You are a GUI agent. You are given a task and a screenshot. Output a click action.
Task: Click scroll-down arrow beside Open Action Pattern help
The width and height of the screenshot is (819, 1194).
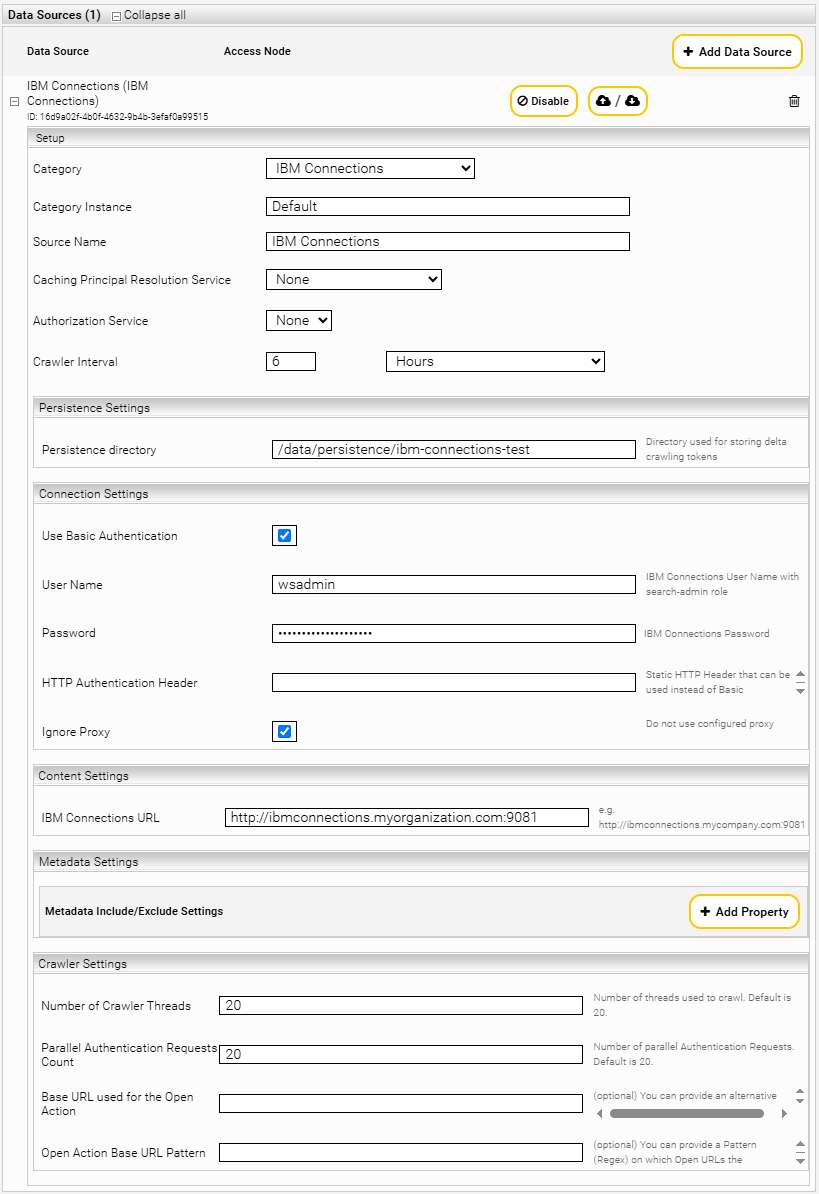(x=800, y=1160)
